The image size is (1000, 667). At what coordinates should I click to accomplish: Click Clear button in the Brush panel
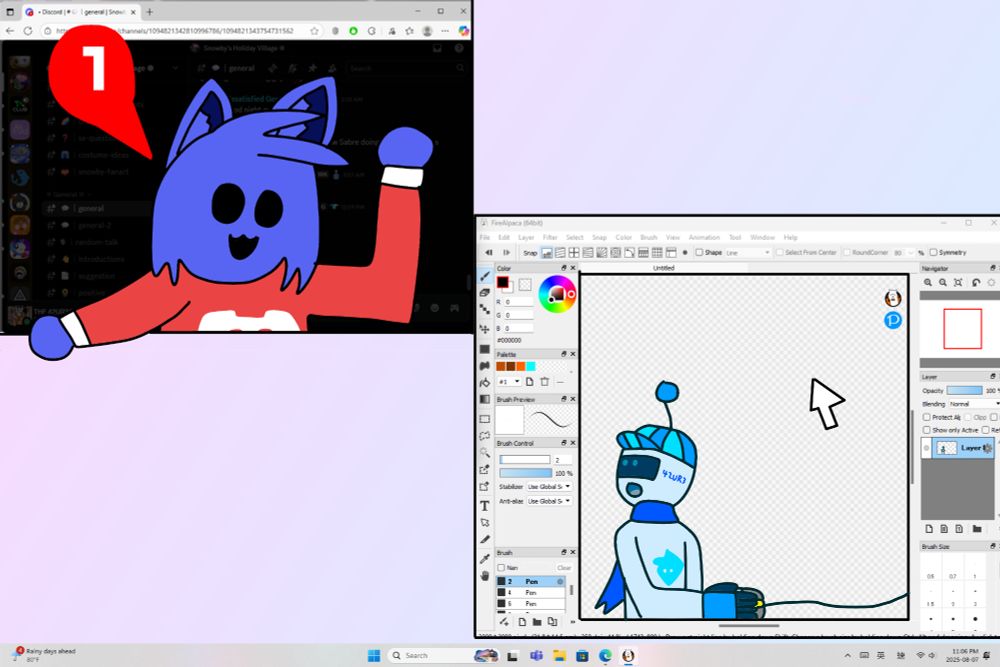click(564, 568)
